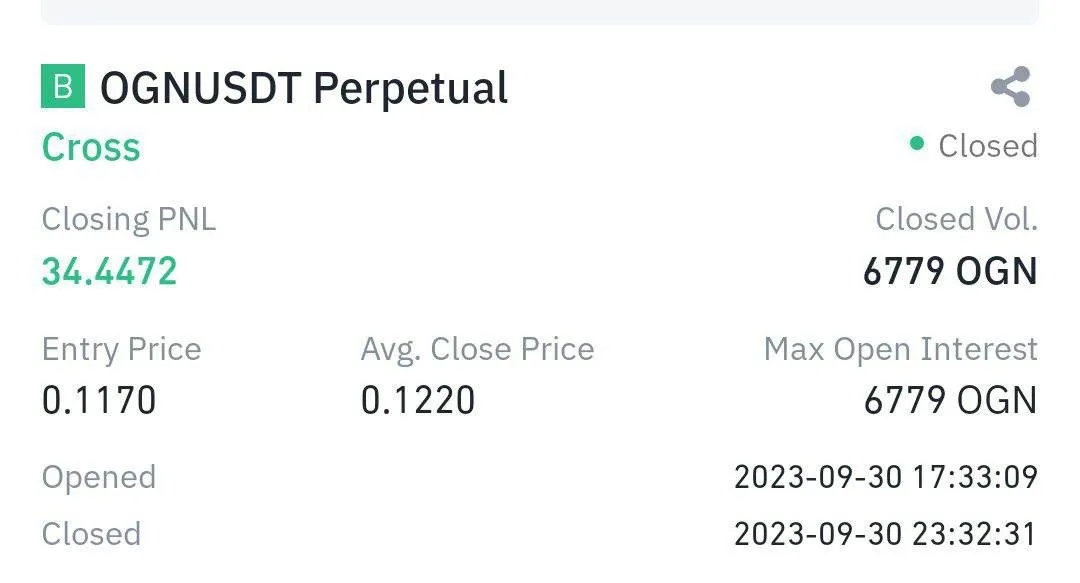Image resolution: width=1080 pixels, height=583 pixels.
Task: Click the Avg. Close Price label
Action: pos(477,349)
